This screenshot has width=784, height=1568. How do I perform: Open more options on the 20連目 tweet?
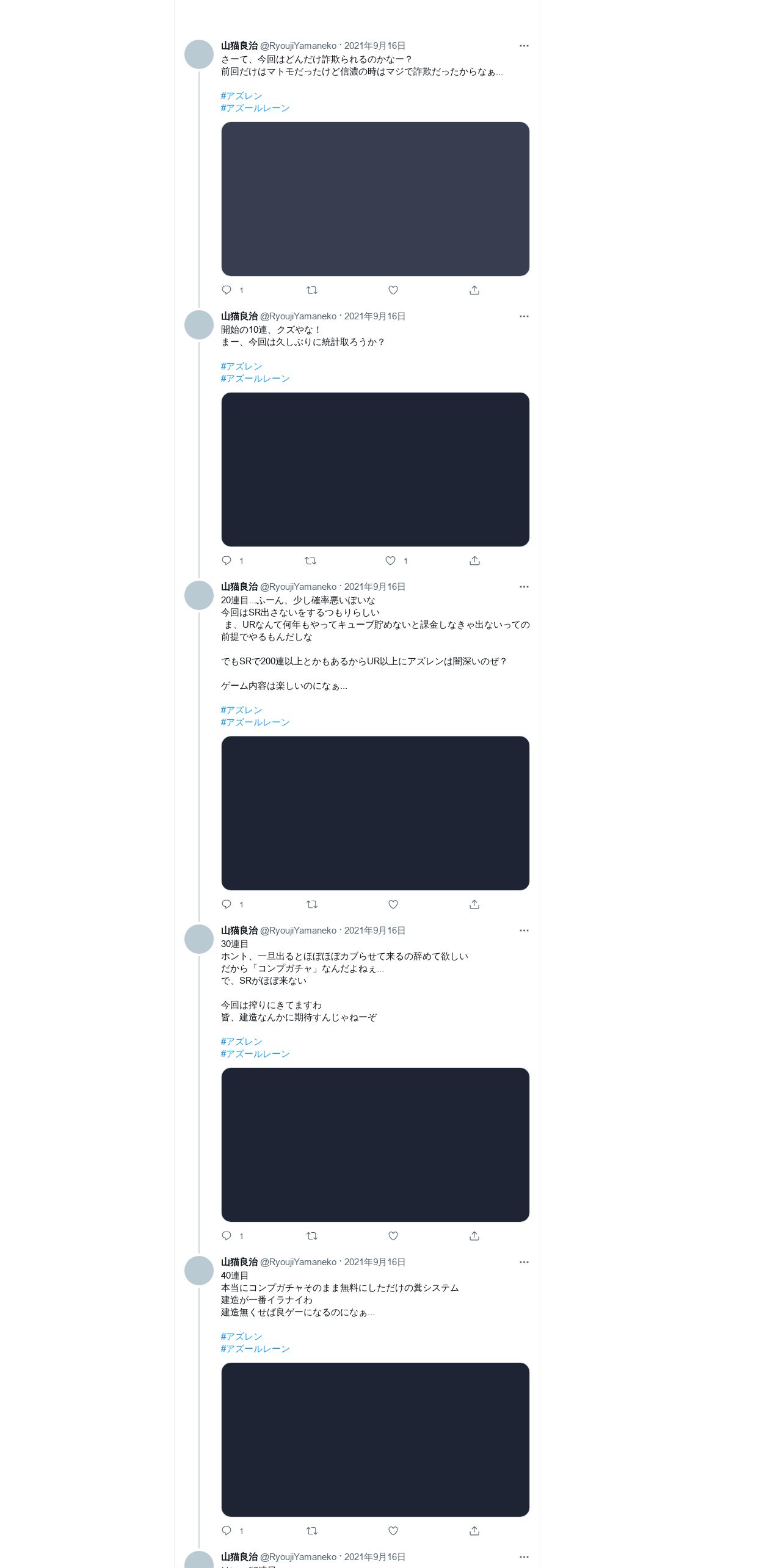(524, 587)
